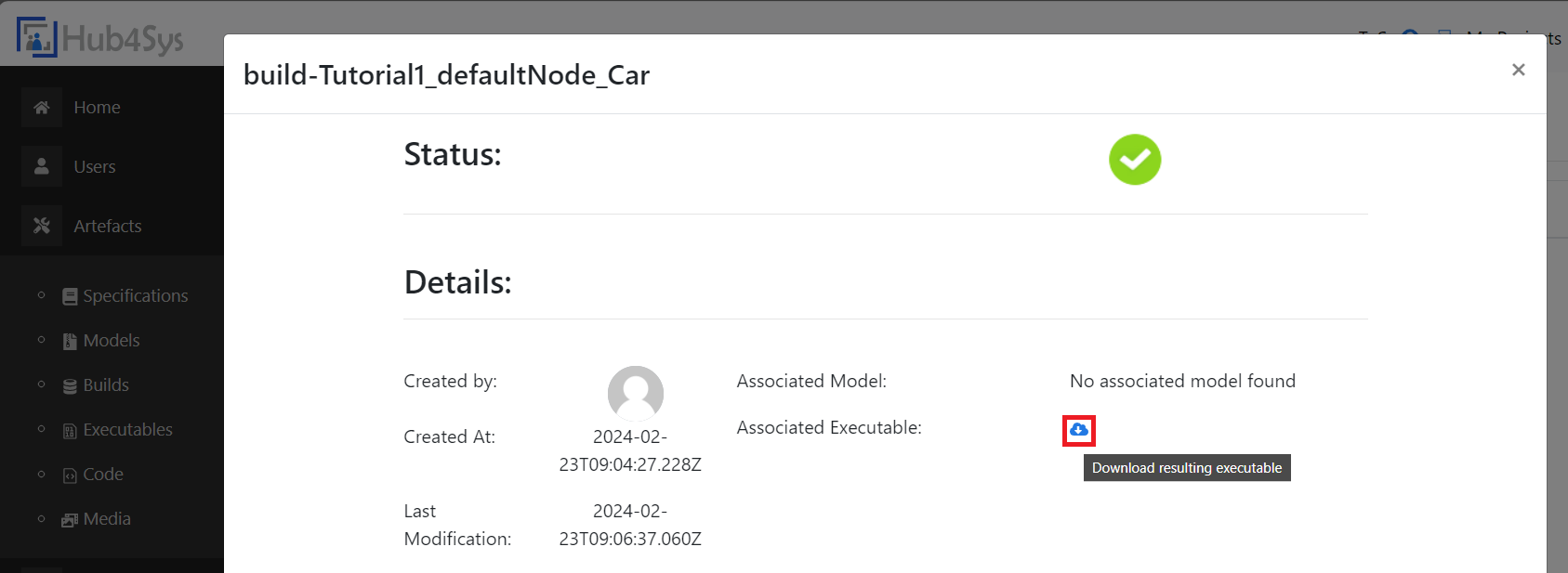The height and width of the screenshot is (573, 1568).
Task: Click the Home house icon
Action: (42, 108)
